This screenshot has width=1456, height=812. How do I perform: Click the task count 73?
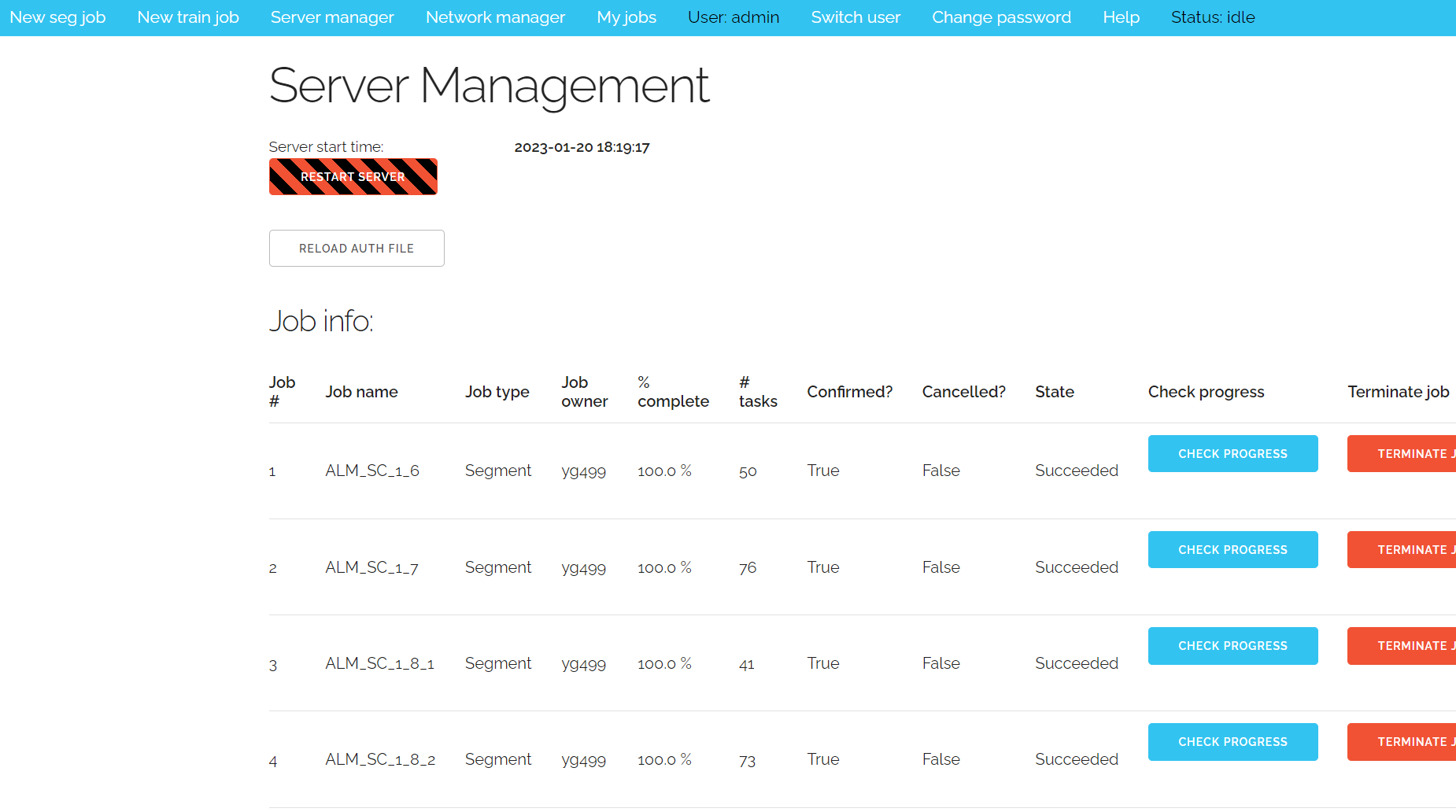(747, 760)
